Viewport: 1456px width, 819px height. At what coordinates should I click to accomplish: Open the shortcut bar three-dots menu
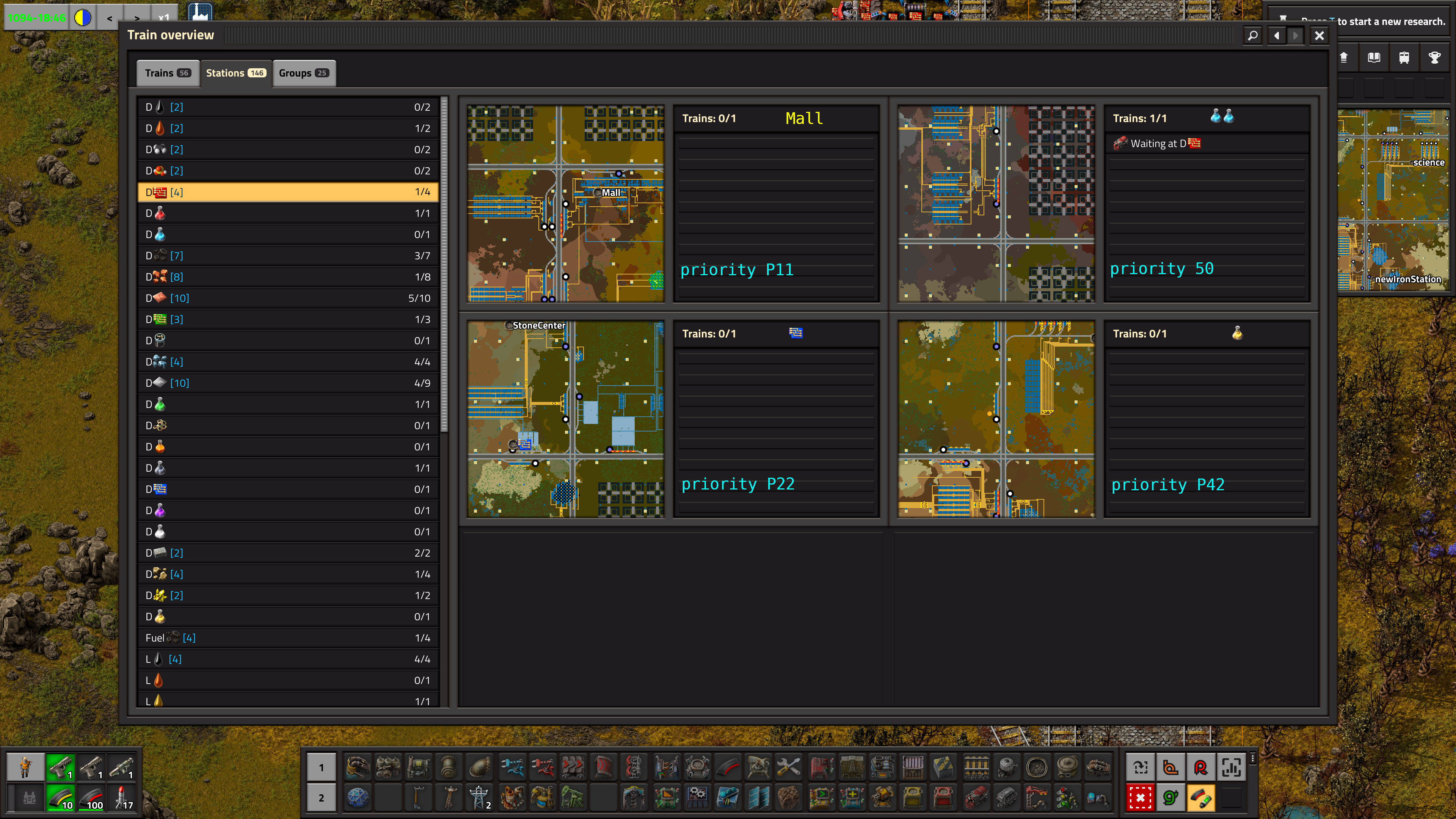(x=1252, y=758)
